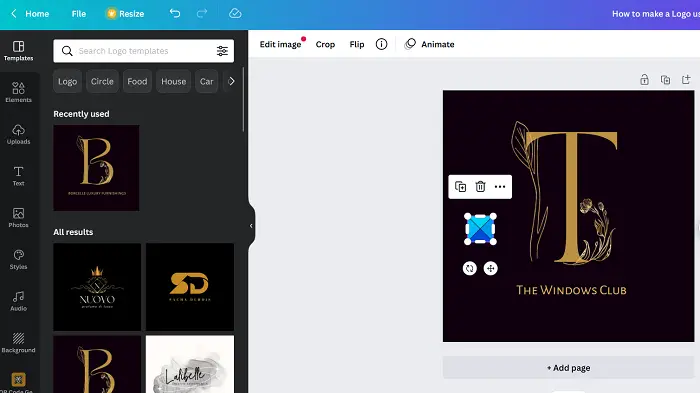Duplicate the page icon above canvas
Screen dimensions: 700x393
coord(665,79)
